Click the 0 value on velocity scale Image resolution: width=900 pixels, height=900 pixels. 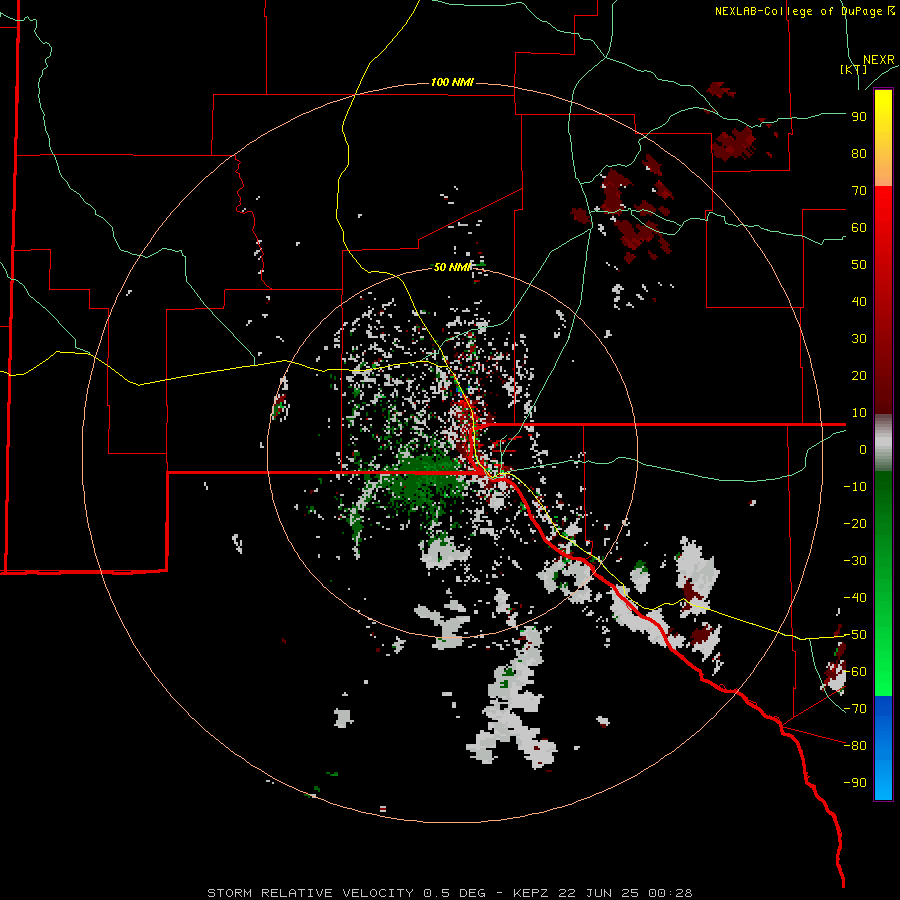pos(863,450)
